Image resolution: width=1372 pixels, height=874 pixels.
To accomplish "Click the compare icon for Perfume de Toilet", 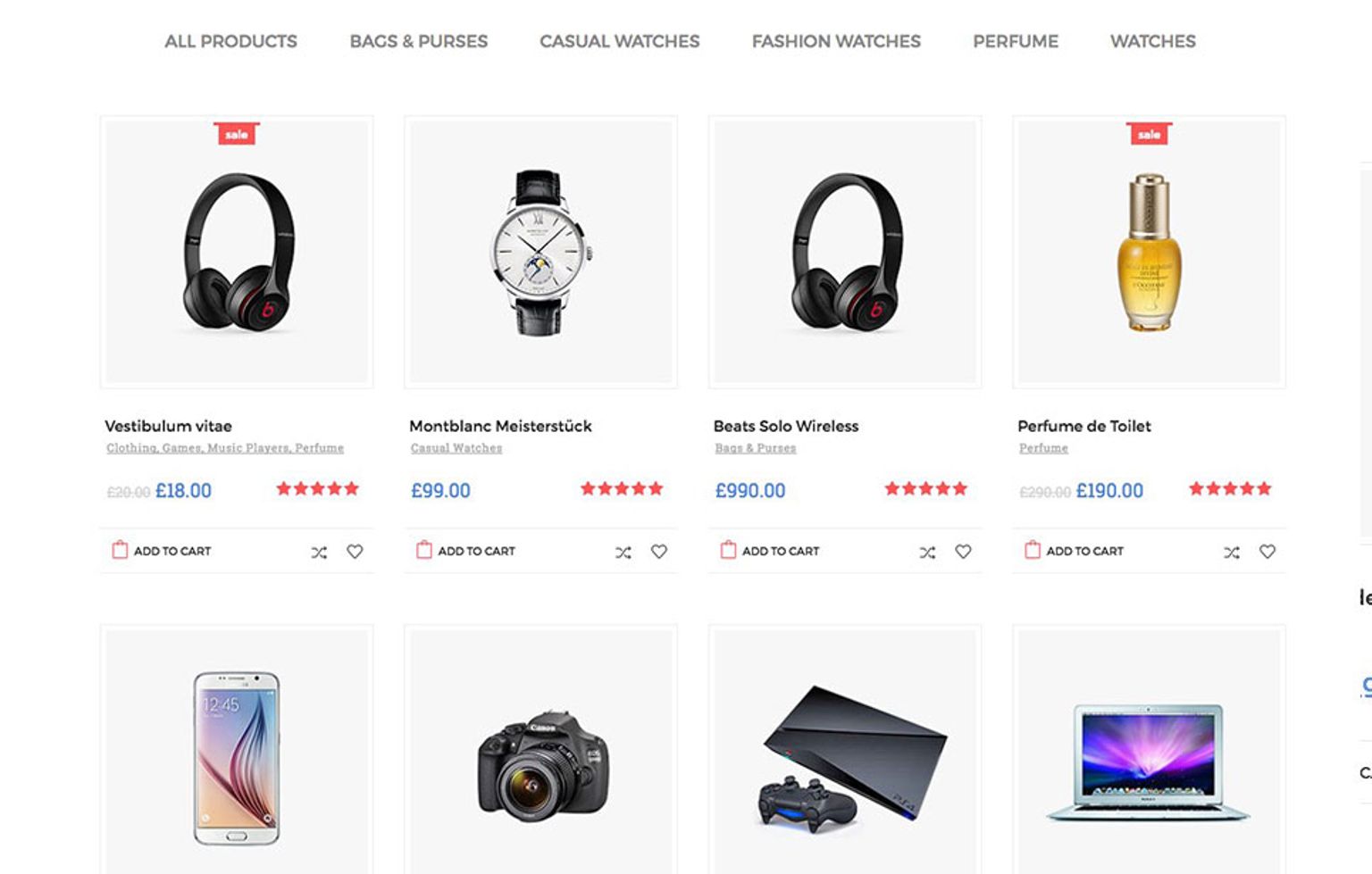I will click(1232, 553).
